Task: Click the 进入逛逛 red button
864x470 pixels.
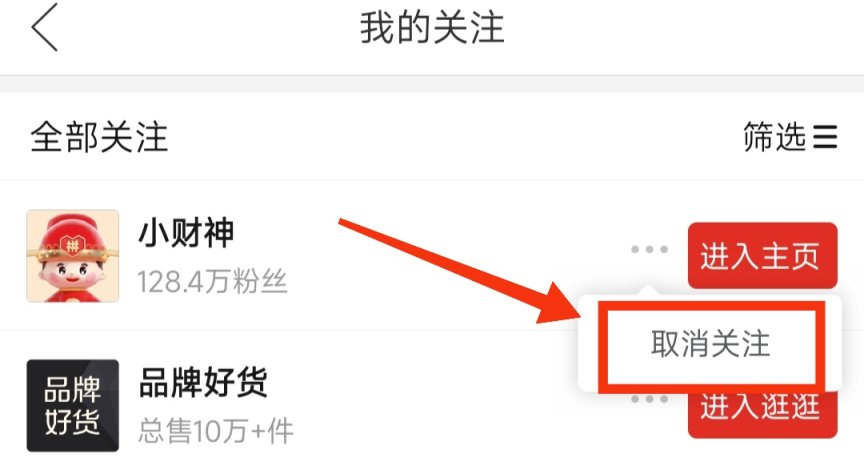Action: (x=763, y=413)
